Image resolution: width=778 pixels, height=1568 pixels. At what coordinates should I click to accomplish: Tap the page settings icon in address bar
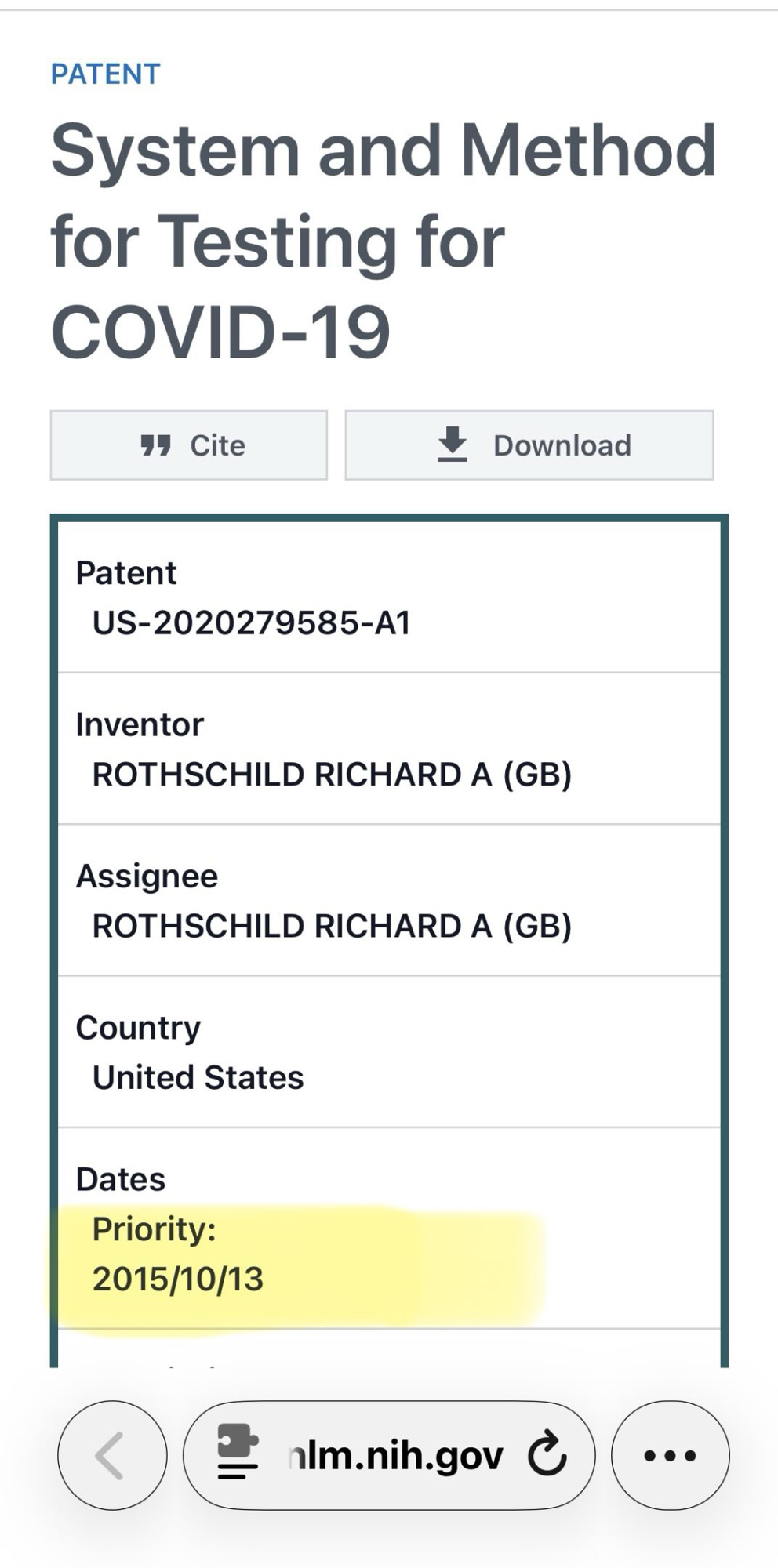point(238,1453)
